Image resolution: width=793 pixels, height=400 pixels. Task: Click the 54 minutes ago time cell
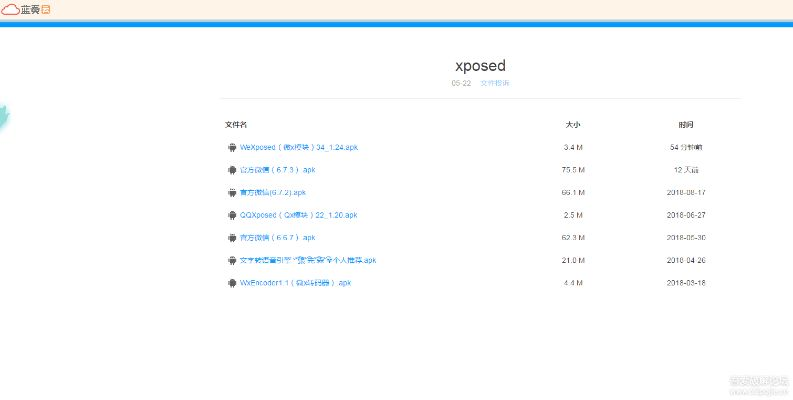[686, 148]
